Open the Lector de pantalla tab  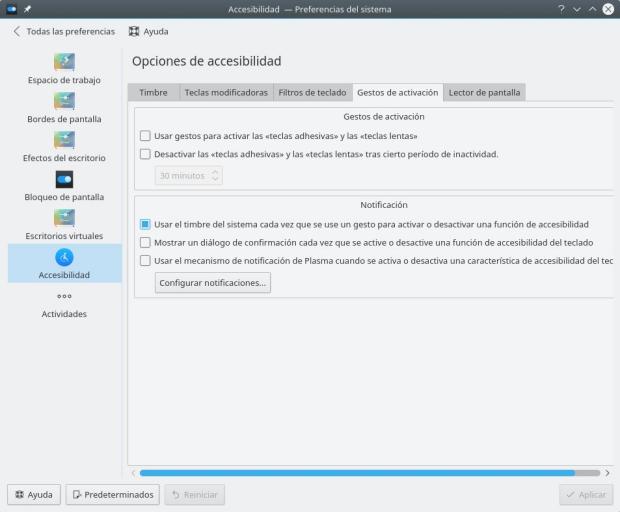(x=484, y=92)
